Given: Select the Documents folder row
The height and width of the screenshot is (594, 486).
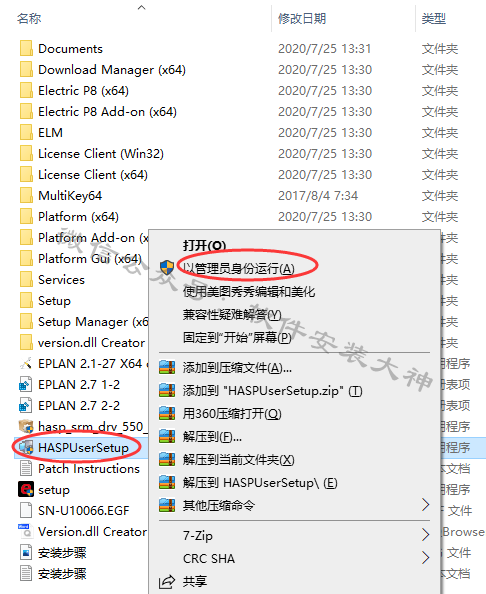Looking at the screenshot, I should pos(144,48).
